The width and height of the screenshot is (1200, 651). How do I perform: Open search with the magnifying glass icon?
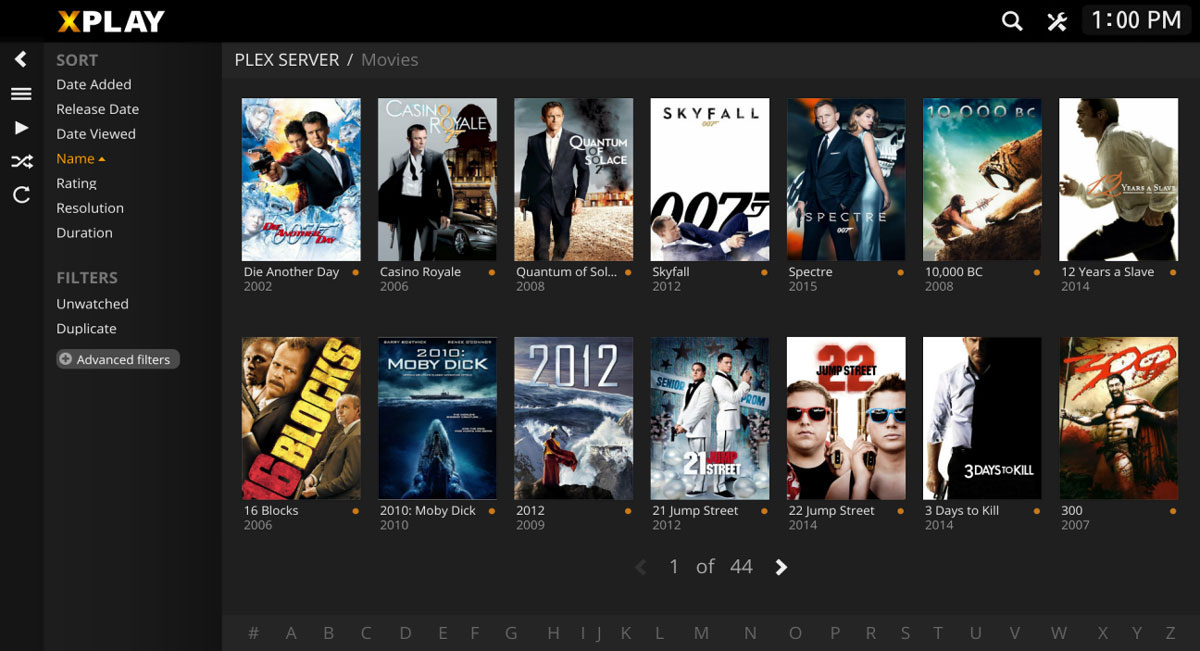pyautogui.click(x=1012, y=21)
